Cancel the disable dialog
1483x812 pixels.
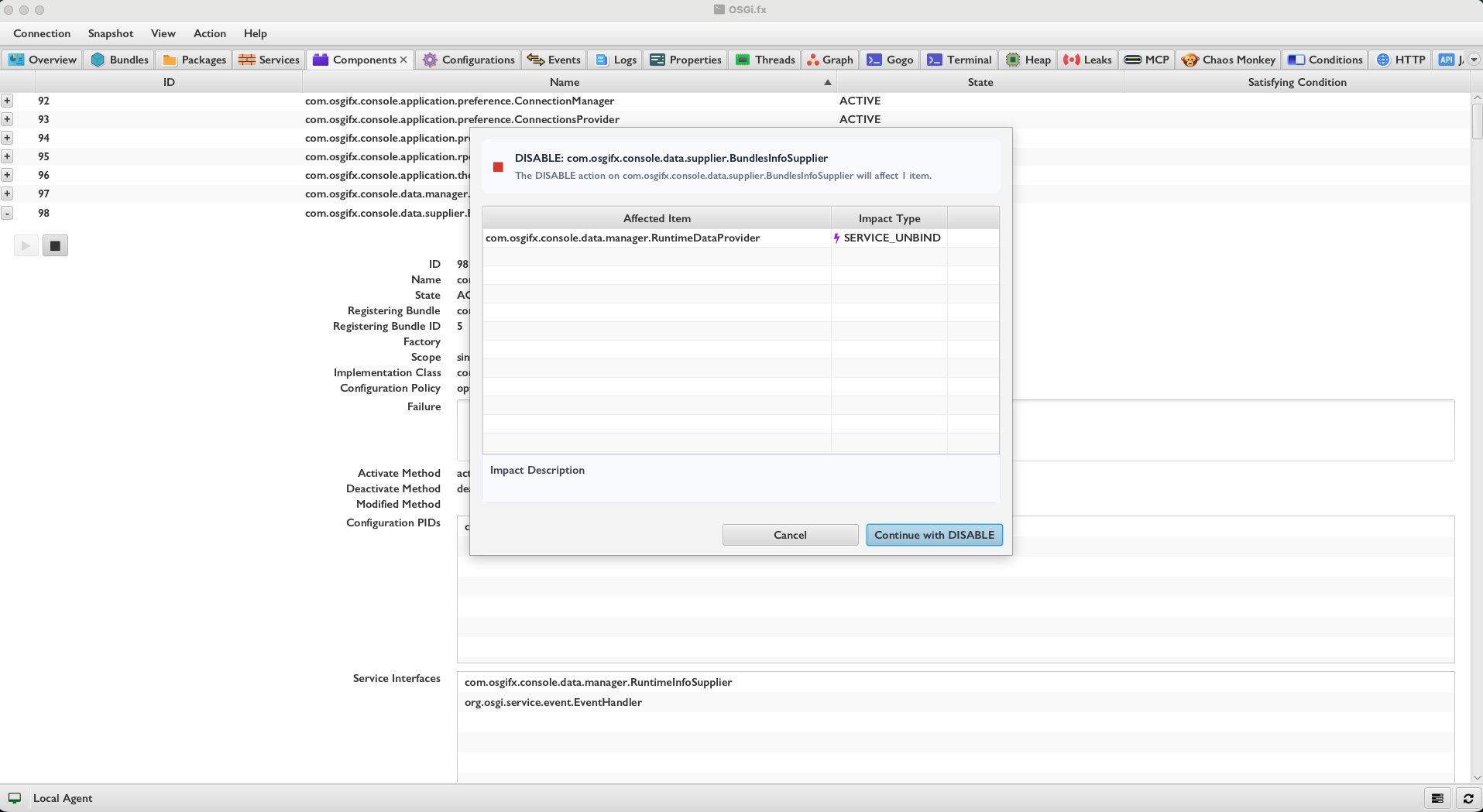point(790,535)
